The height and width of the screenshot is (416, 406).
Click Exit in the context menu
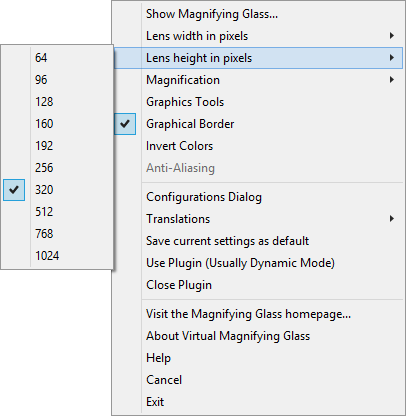(258, 402)
